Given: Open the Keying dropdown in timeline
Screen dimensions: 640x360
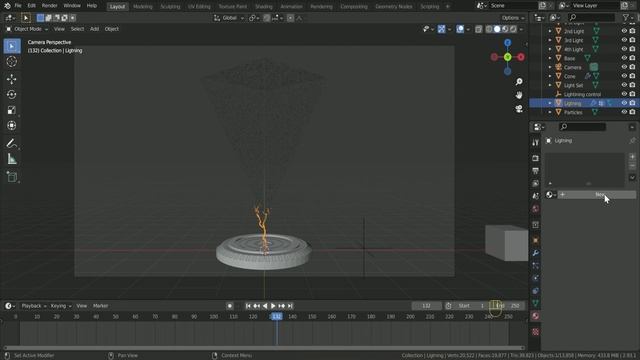Looking at the screenshot, I should (60, 306).
